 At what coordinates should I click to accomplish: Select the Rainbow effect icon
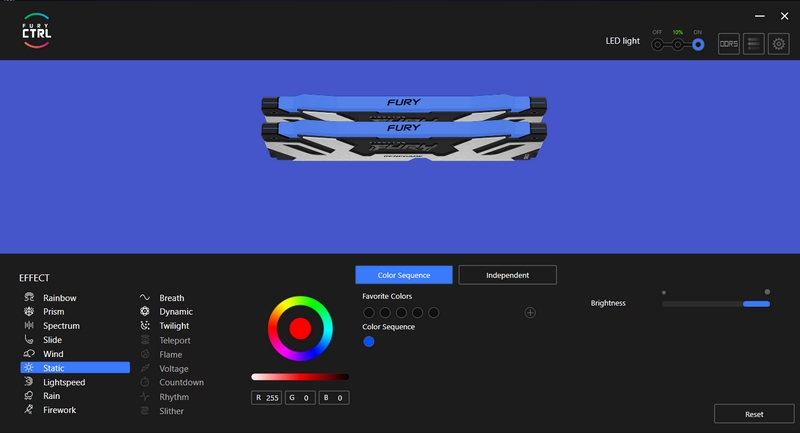[29, 297]
